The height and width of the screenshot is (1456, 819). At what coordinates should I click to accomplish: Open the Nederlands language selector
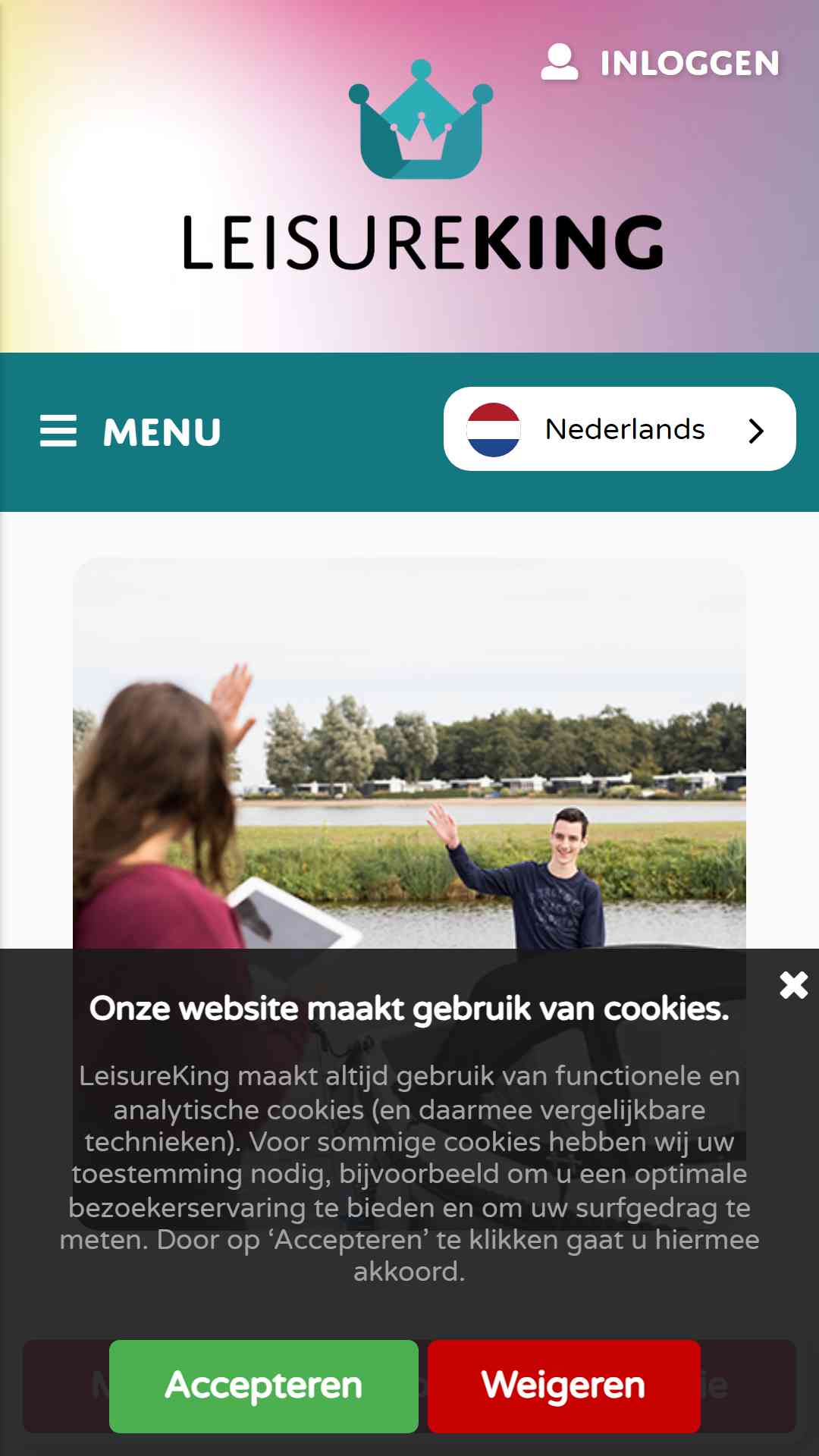(620, 429)
